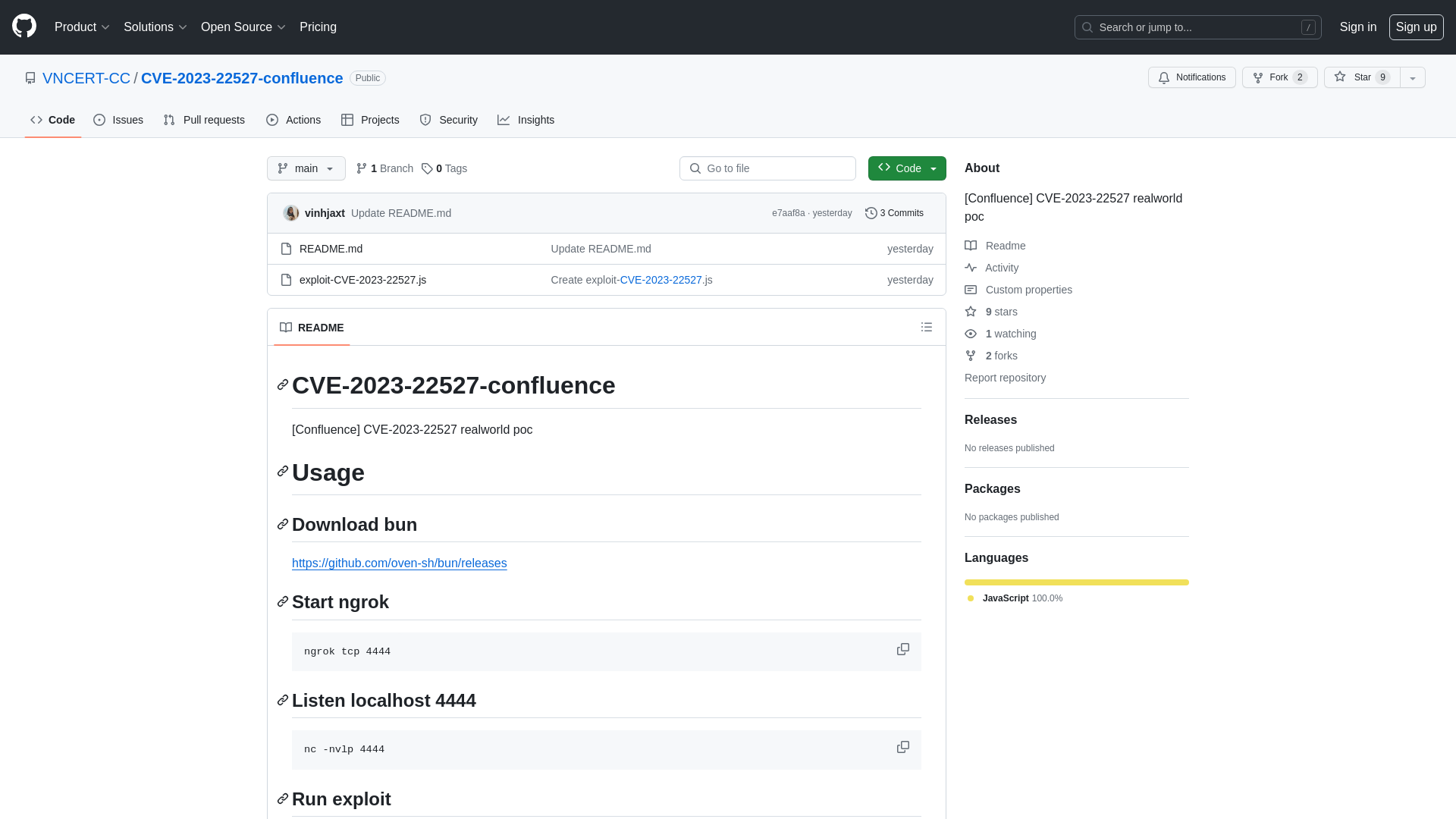This screenshot has width=1456, height=819.
Task: Open VNCERT-CC organization link
Action: tap(86, 78)
